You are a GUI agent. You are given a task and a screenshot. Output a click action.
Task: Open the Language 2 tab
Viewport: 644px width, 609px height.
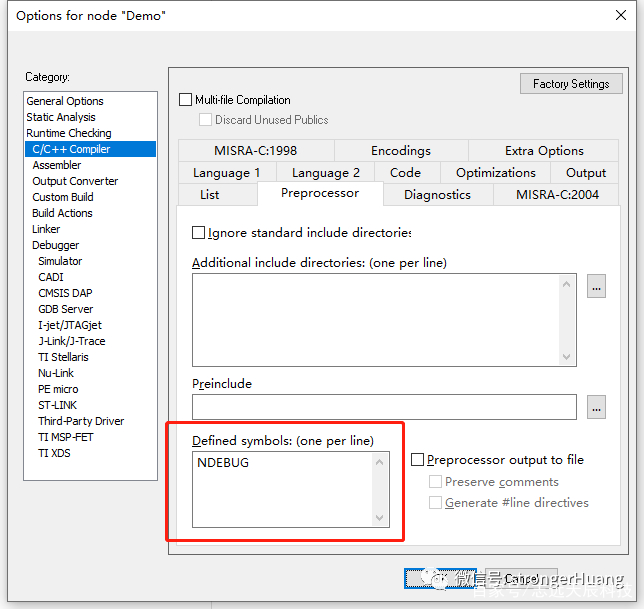tap(326, 172)
